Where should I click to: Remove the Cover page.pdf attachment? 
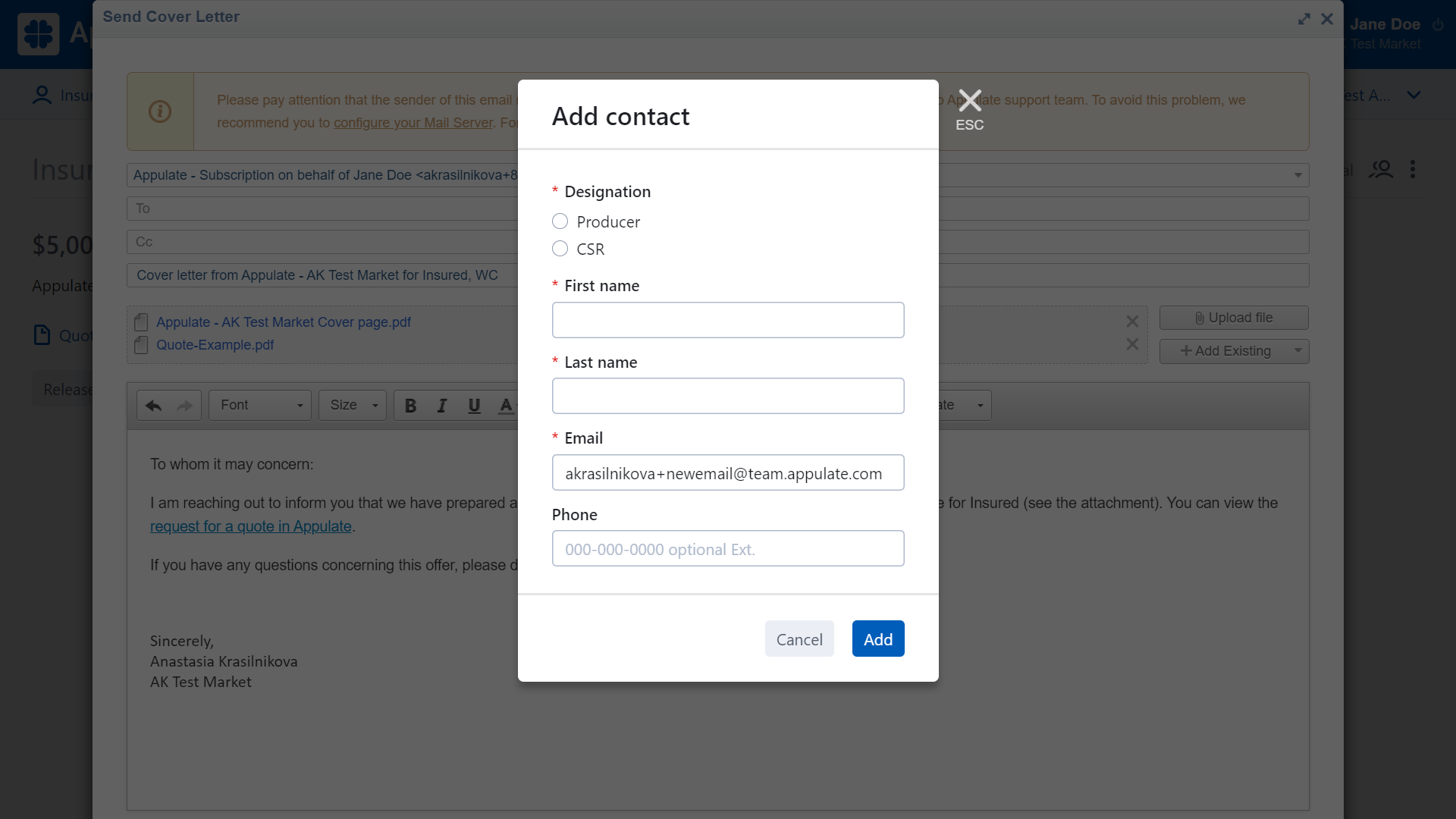[1132, 322]
